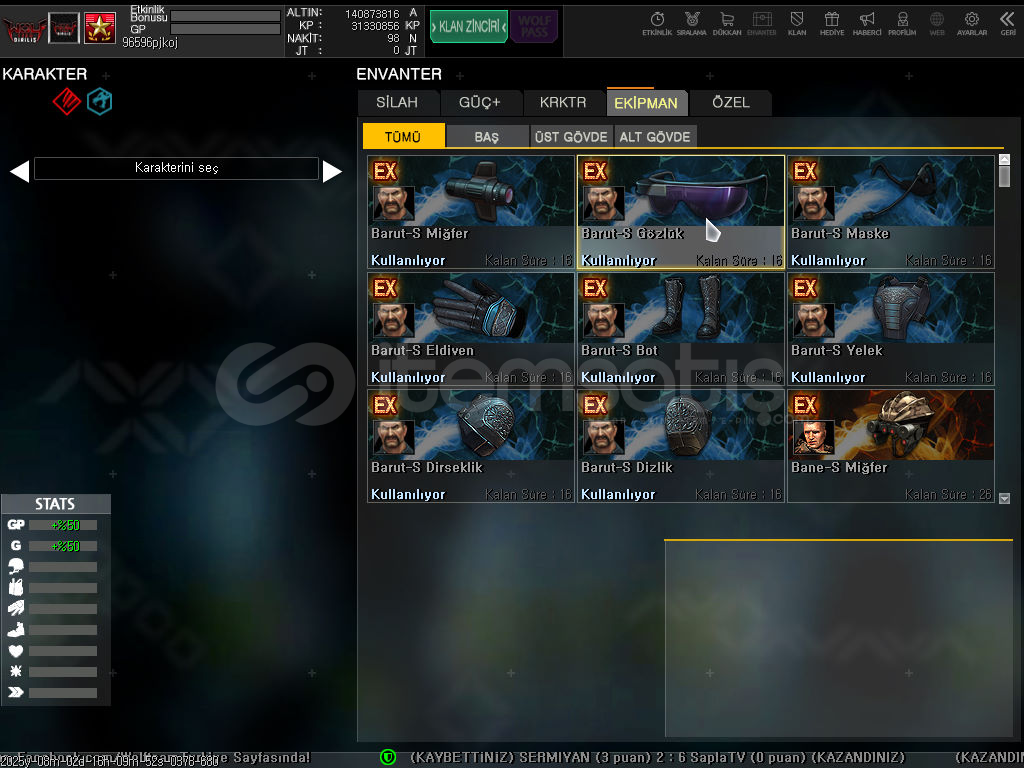Click the Etkinlik Bonusu progress bar

tap(225, 16)
